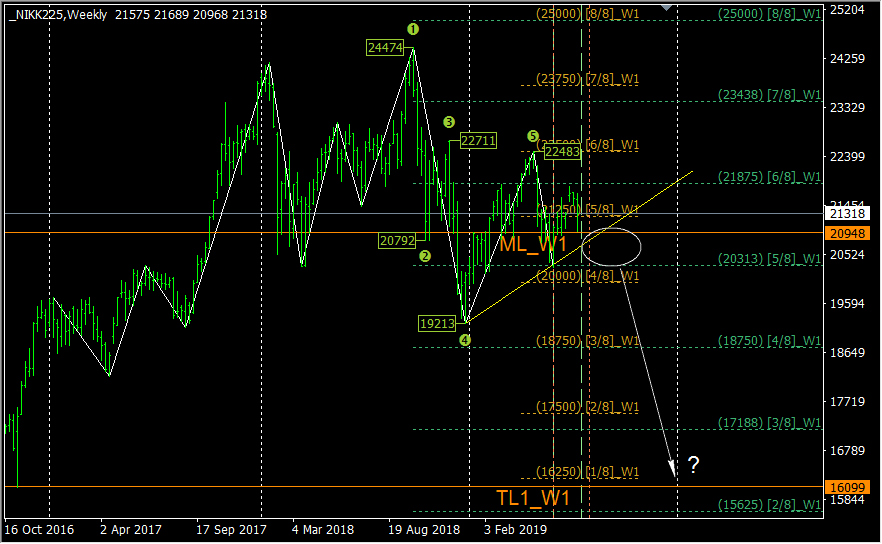Click the (23438) [7/8]_W1 level label
The height and width of the screenshot is (544, 882).
coord(770,95)
